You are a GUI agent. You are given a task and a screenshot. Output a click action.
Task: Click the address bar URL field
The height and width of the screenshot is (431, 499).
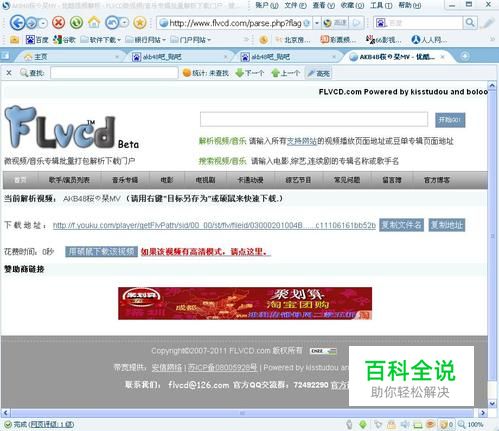pyautogui.click(x=235, y=23)
